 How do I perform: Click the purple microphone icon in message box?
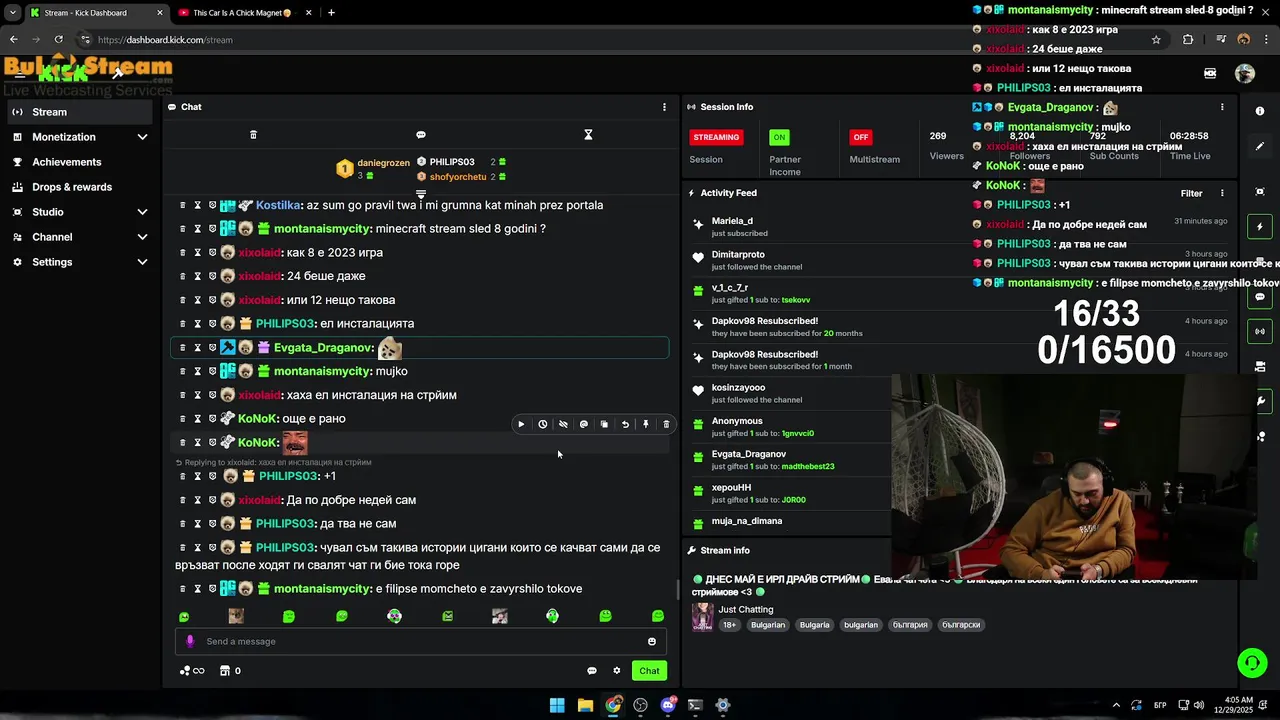tap(190, 642)
